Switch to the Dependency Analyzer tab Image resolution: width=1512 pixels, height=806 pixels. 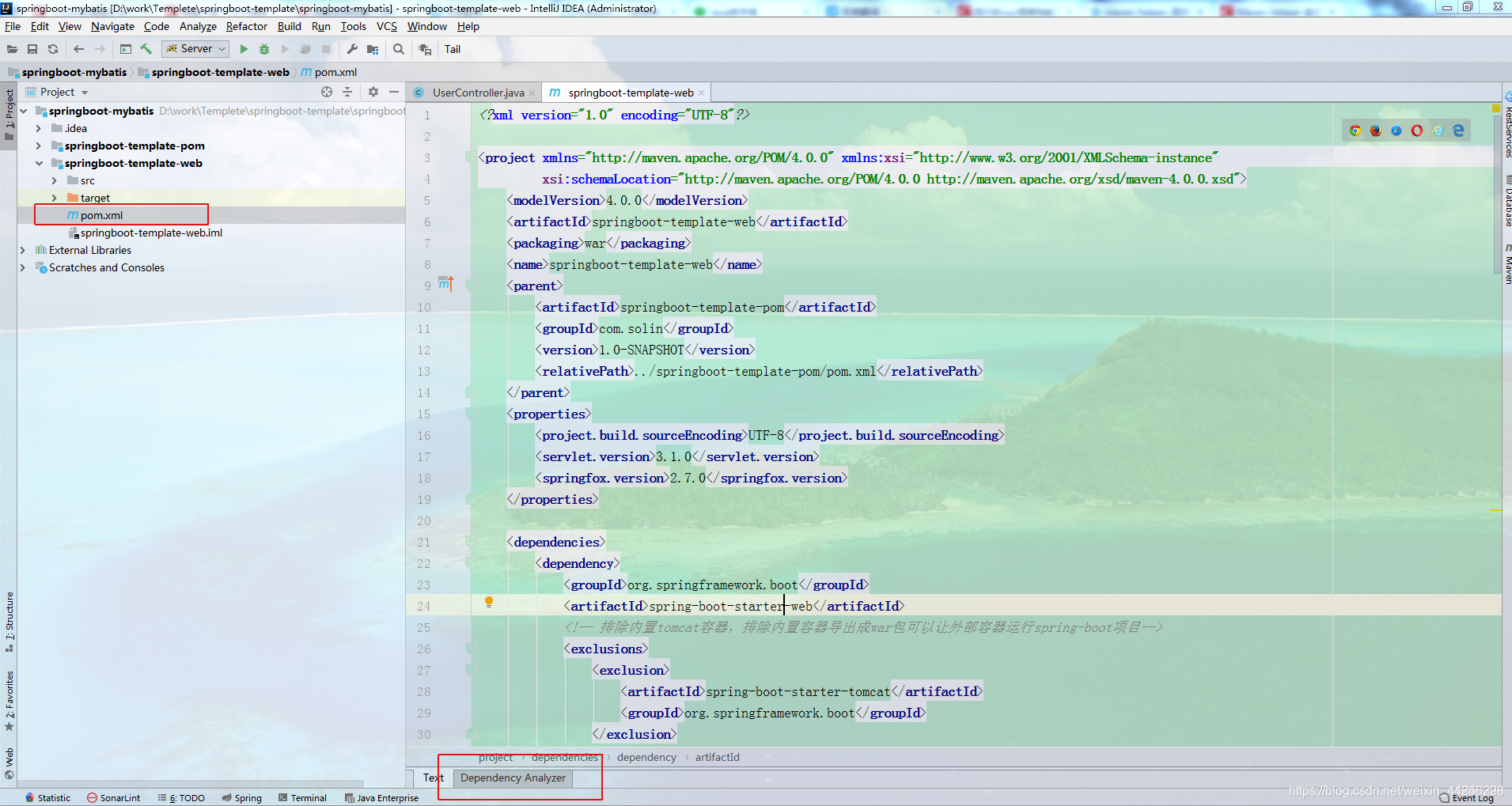pos(513,778)
